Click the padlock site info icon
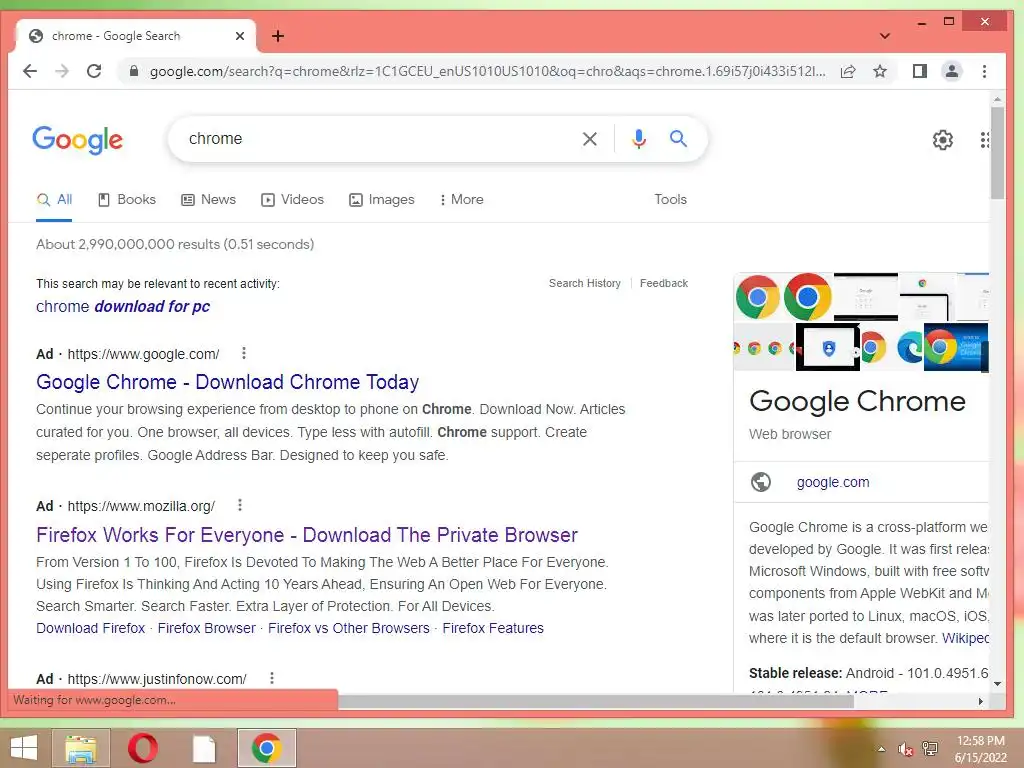Screen dimensions: 1024x768 134,71
